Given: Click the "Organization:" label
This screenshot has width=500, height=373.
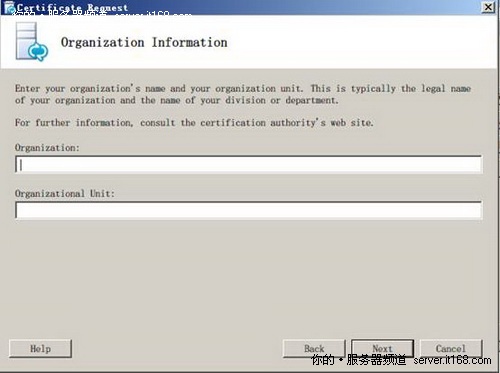Looking at the screenshot, I should point(47,148).
